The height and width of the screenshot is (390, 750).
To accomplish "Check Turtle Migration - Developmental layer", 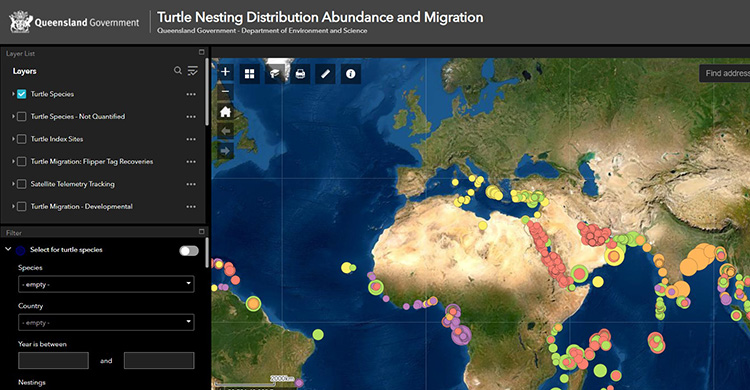I will 22,207.
